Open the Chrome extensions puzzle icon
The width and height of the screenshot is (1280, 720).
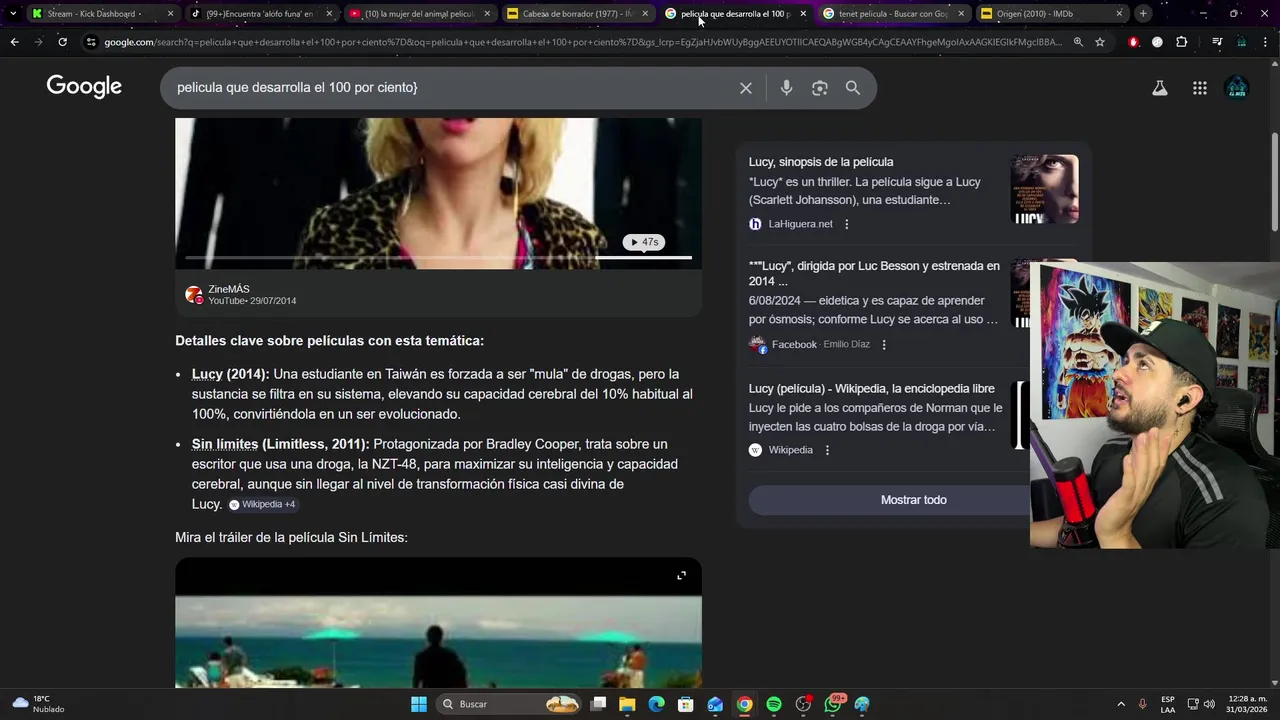[1182, 42]
